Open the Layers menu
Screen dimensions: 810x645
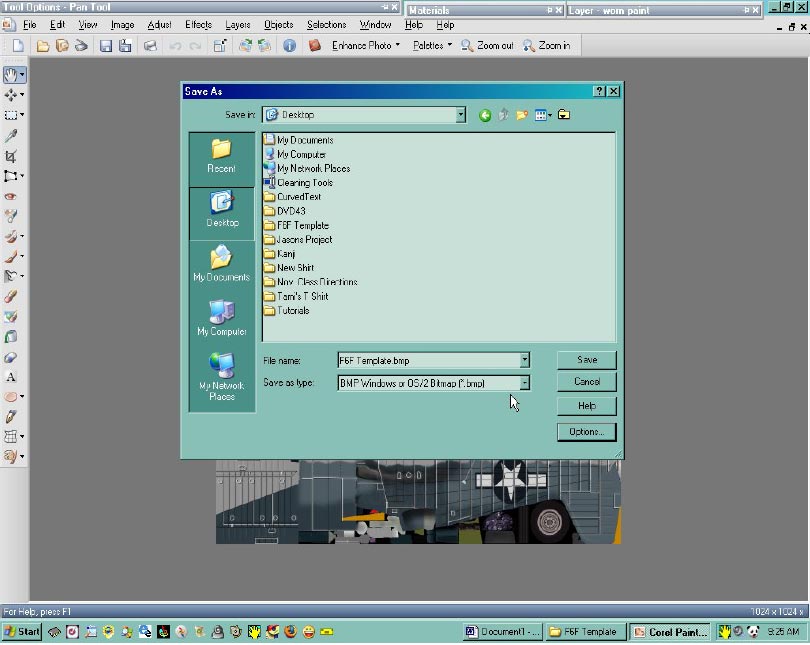(x=238, y=25)
